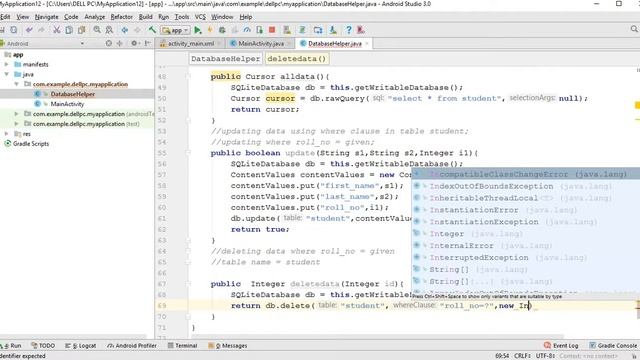
Task: Click the Make Project hammer icon
Action: coord(152,30)
